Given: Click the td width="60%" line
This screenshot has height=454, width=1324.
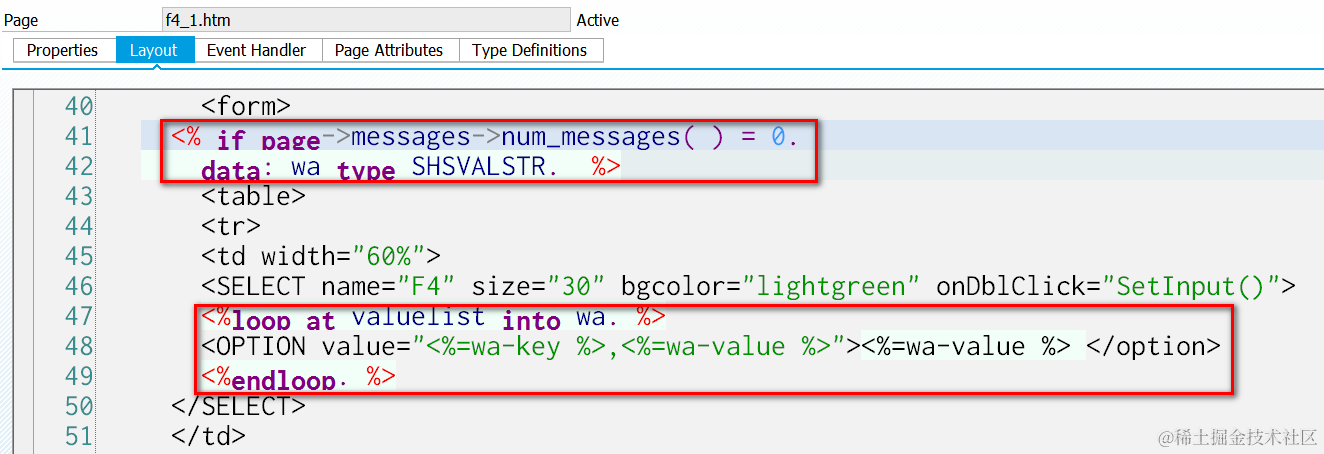Looking at the screenshot, I should pos(321,256).
